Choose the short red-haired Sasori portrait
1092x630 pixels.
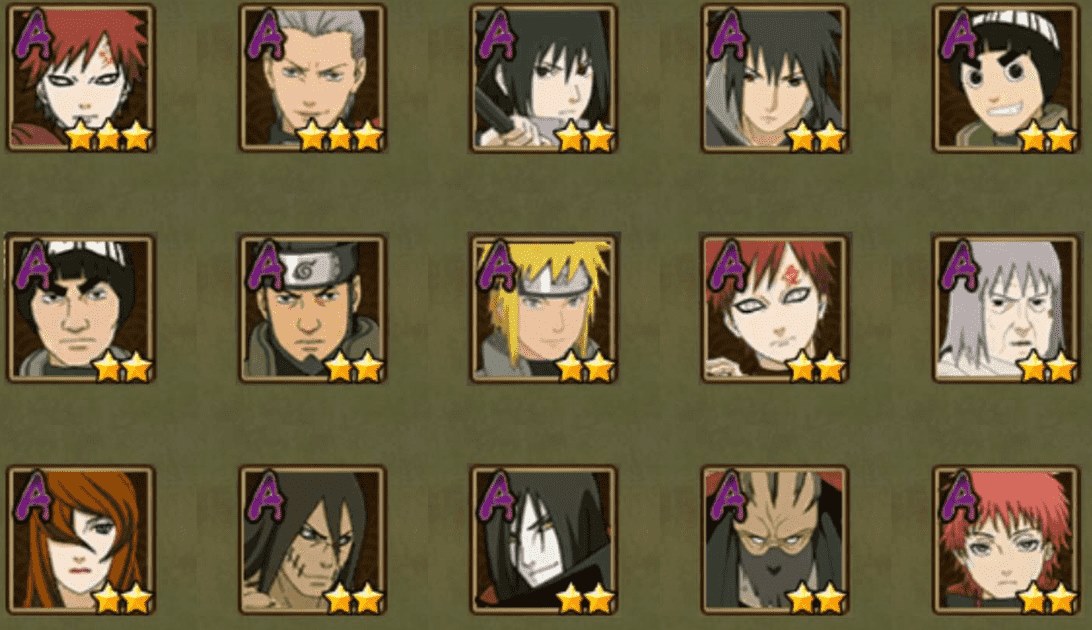pos(1006,540)
